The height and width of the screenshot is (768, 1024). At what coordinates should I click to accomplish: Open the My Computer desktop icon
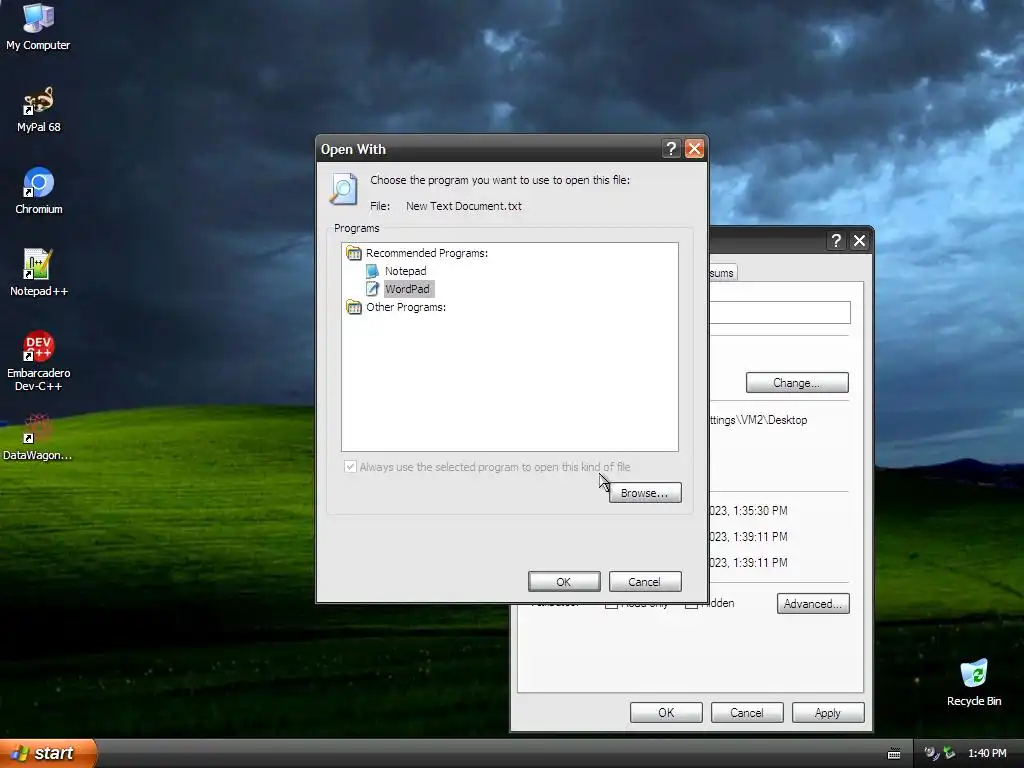click(x=38, y=27)
